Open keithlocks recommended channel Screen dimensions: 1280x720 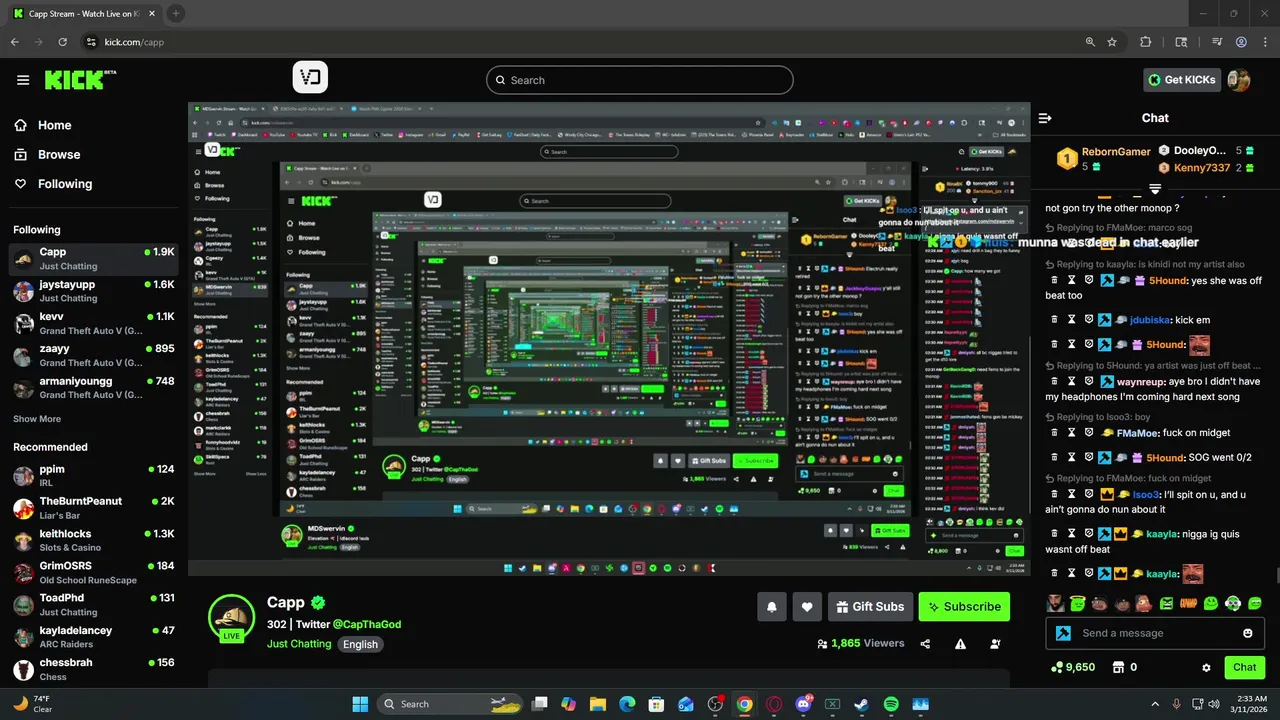coord(93,540)
